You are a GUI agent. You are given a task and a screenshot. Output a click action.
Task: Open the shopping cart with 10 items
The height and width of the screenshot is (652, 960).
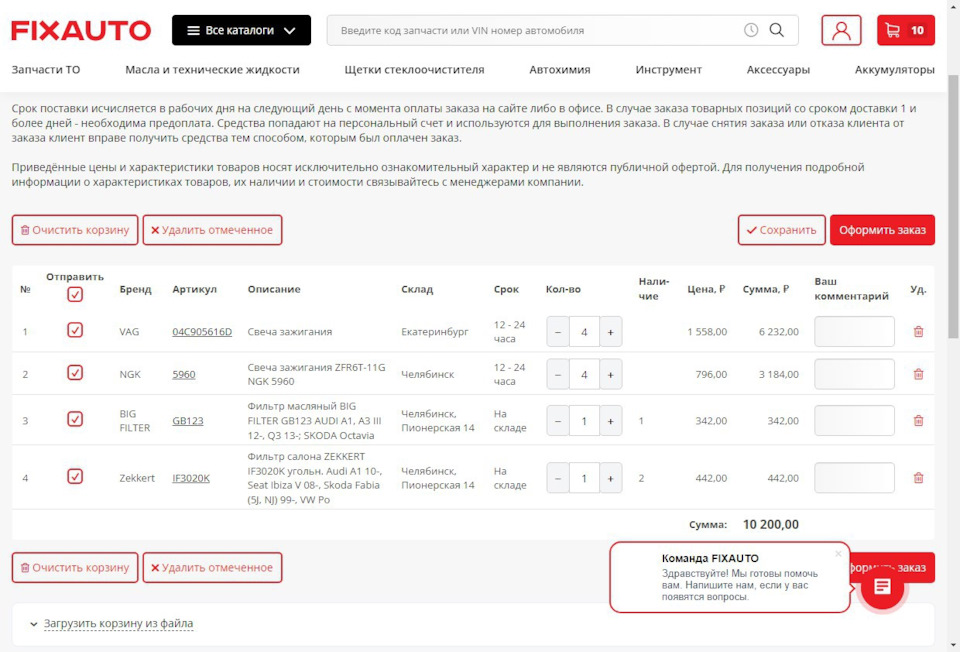click(x=906, y=31)
